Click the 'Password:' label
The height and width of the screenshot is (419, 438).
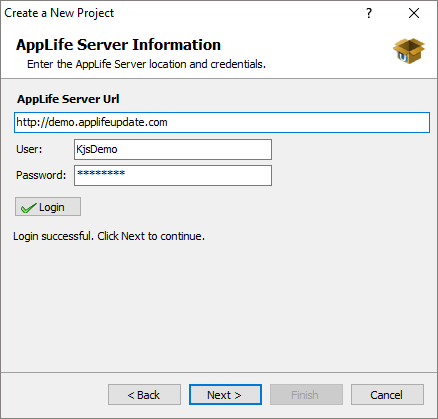41,175
